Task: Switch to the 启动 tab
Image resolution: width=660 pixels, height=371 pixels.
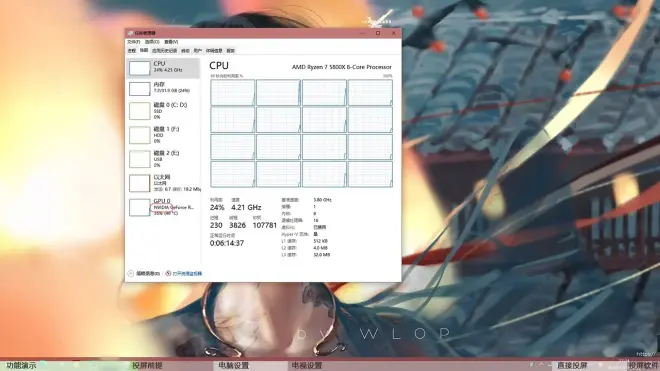Action: pos(185,51)
